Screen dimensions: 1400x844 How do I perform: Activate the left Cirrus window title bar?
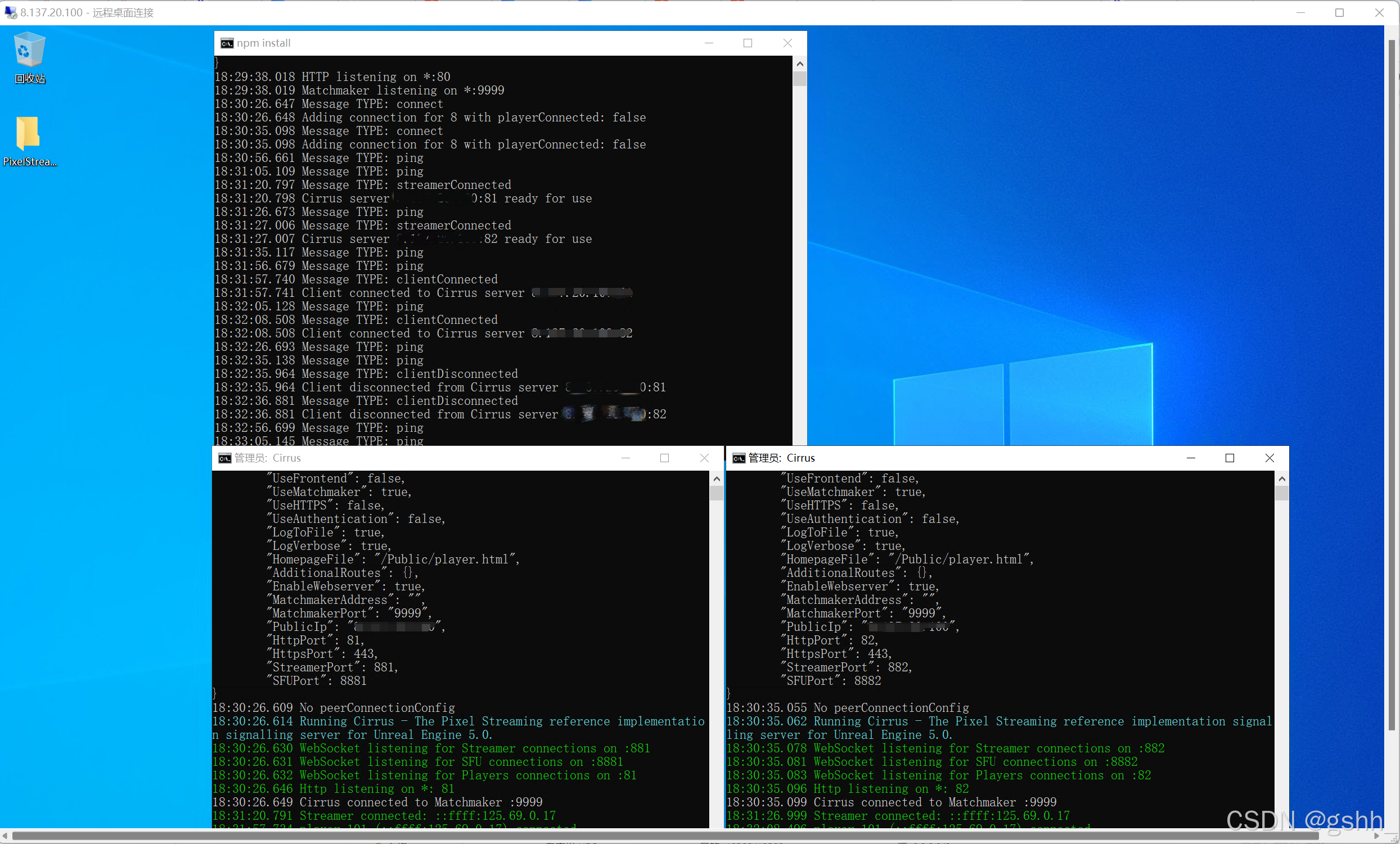[x=426, y=458]
